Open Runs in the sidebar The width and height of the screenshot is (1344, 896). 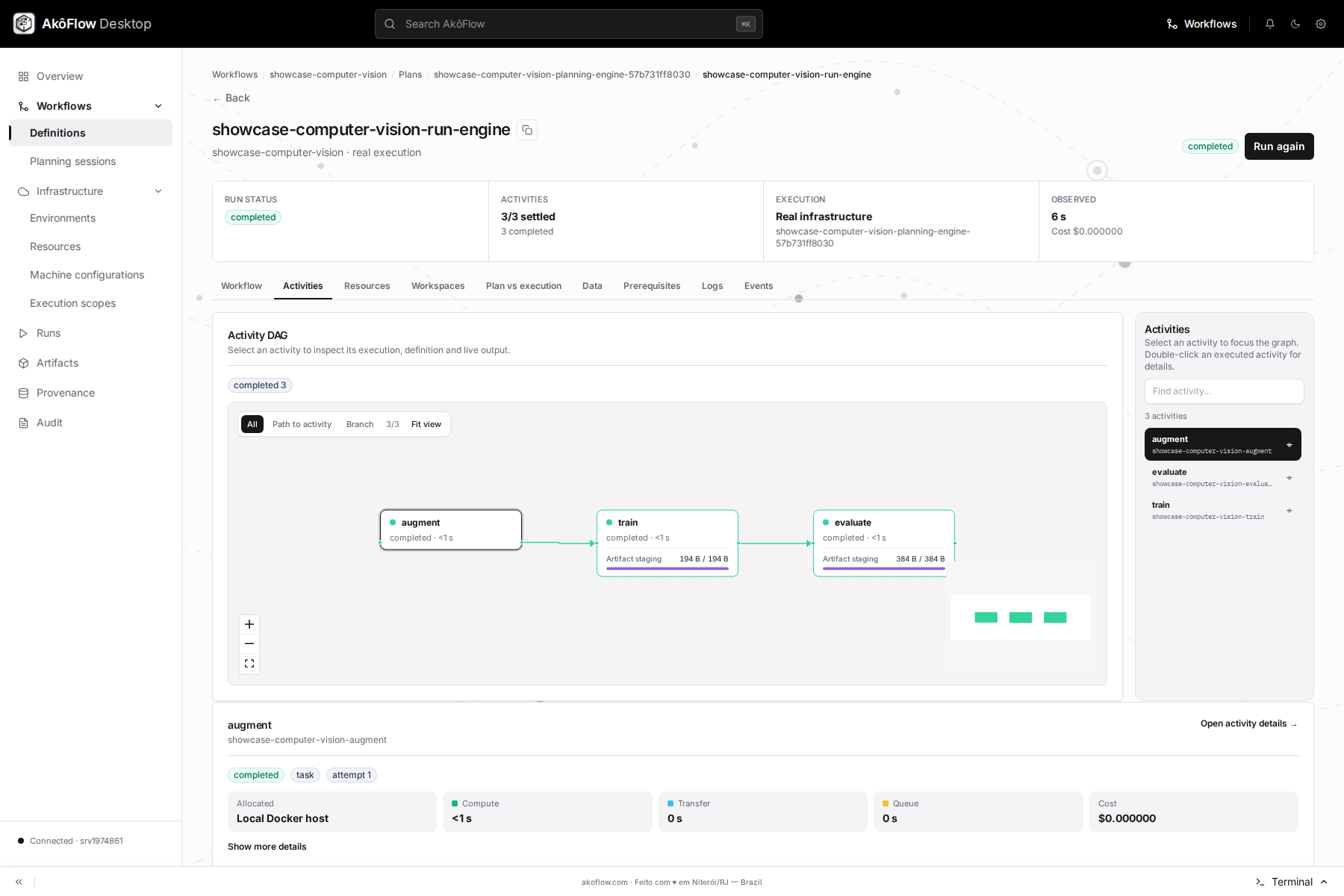[90, 333]
